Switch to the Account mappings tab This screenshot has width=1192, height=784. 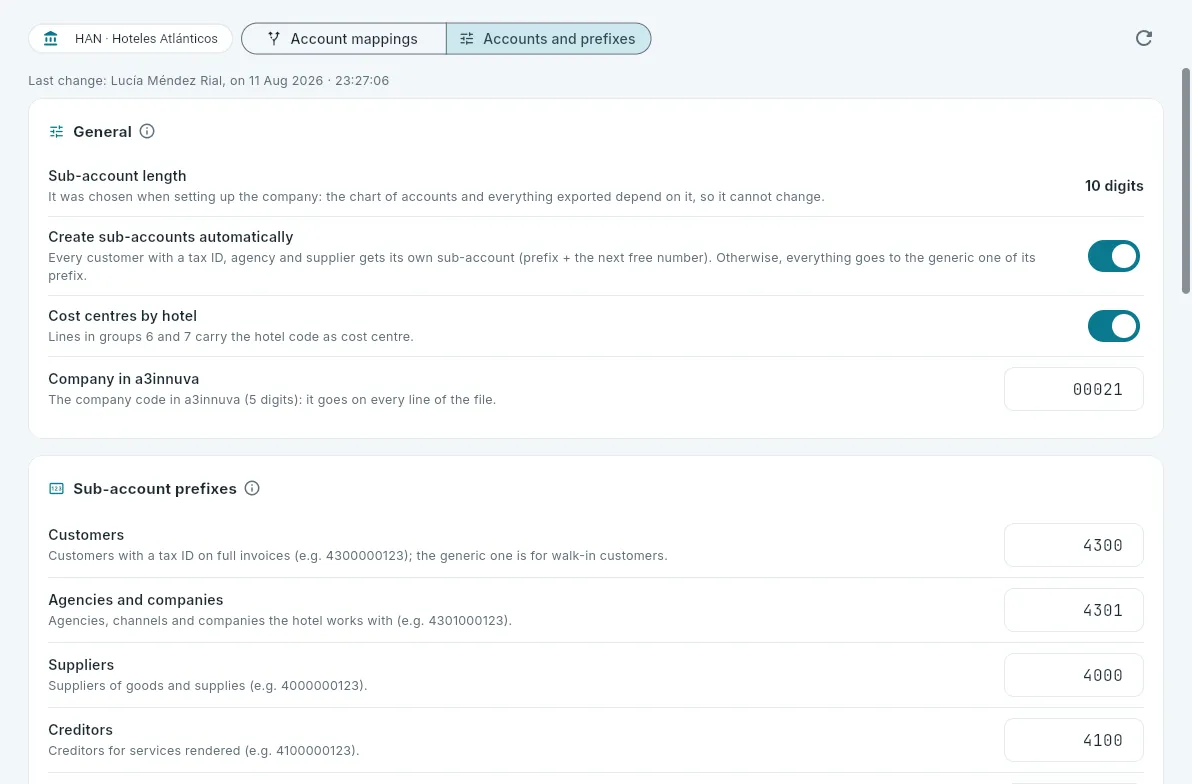coord(344,39)
